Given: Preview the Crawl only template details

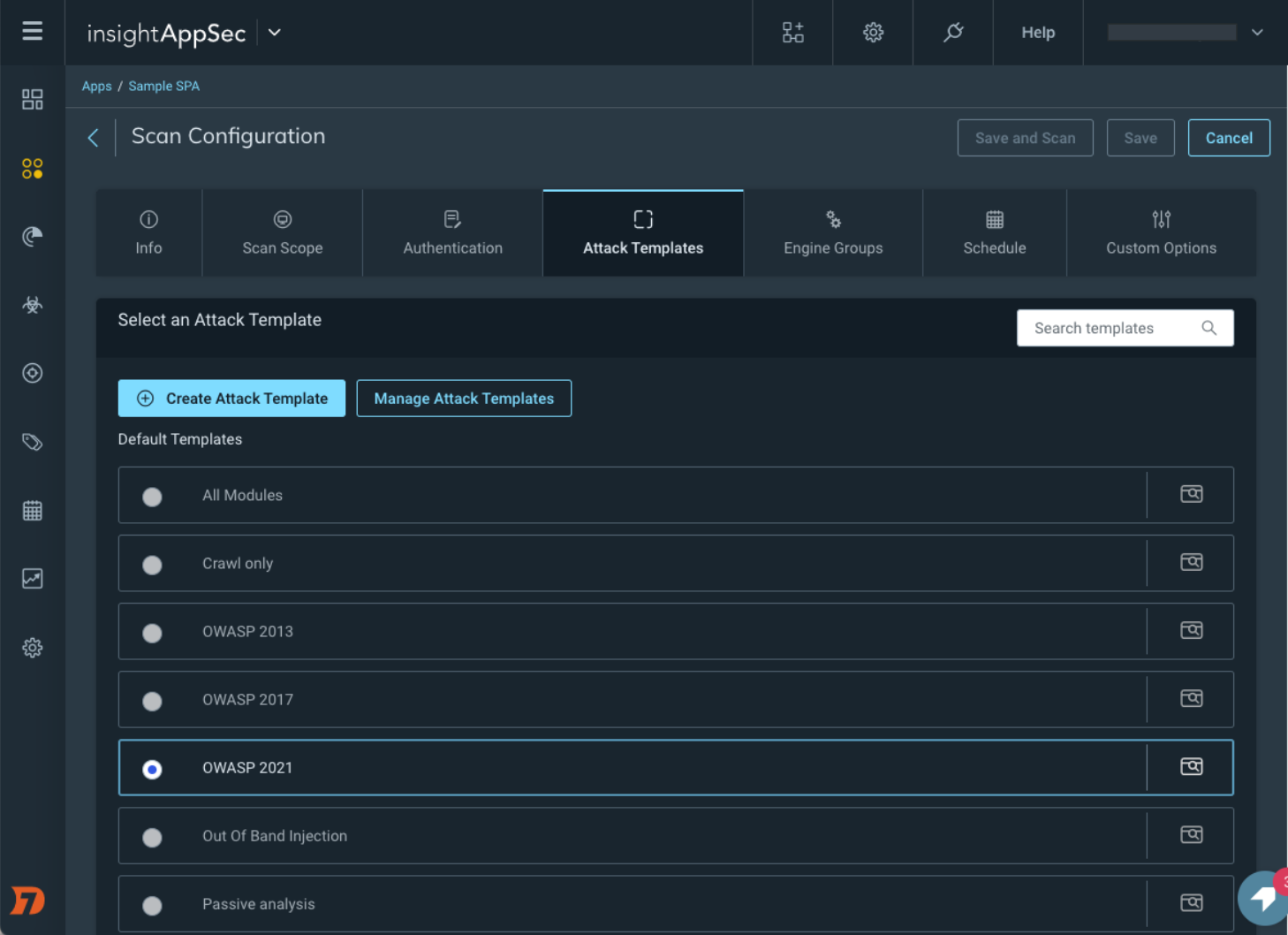Looking at the screenshot, I should tap(1192, 562).
